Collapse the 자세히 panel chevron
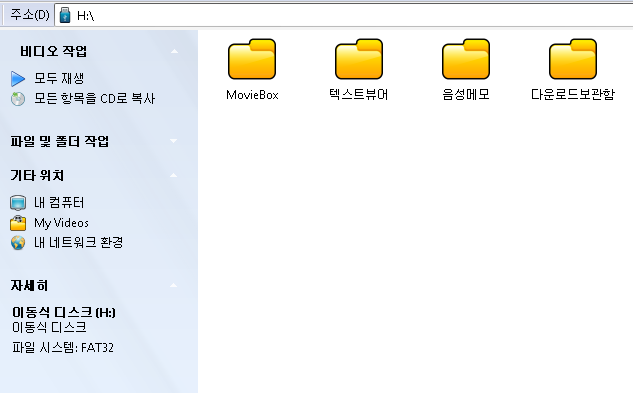633x393 pixels. [174, 286]
